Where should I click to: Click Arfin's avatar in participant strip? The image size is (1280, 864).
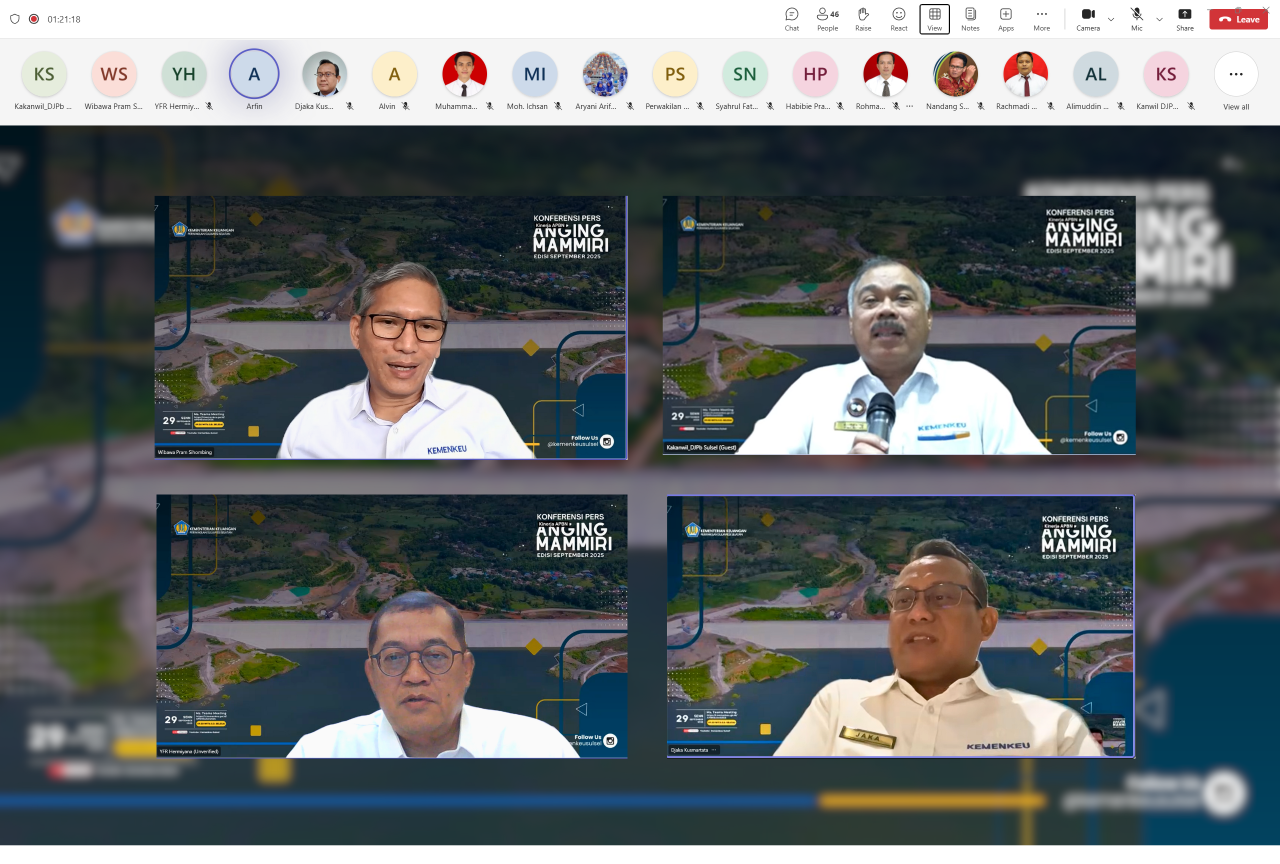[x=254, y=74]
